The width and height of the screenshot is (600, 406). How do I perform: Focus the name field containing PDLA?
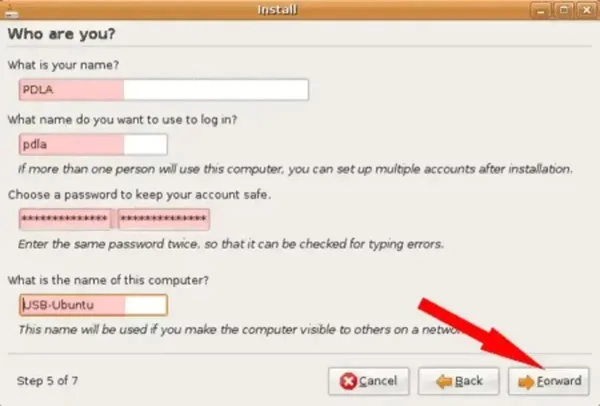[x=164, y=90]
